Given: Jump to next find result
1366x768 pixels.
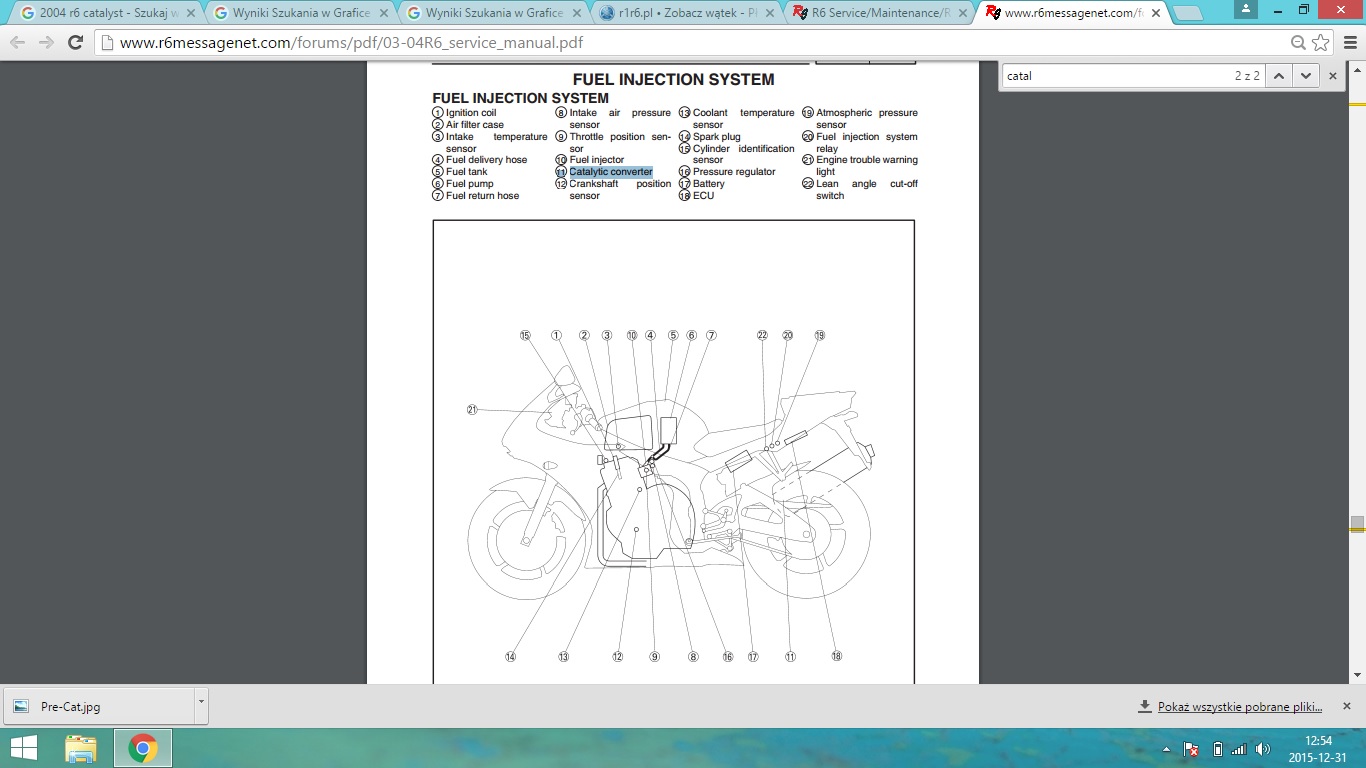Looking at the screenshot, I should pos(1305,76).
